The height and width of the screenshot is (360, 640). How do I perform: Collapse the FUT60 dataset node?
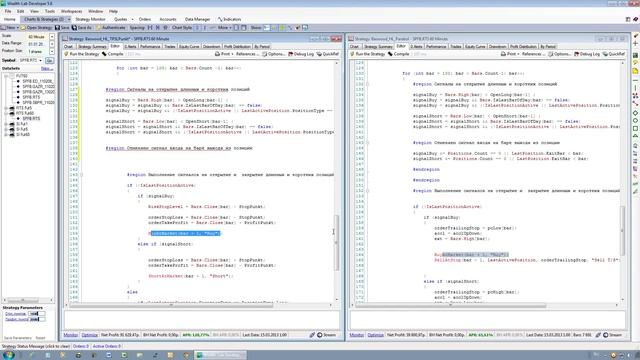pos(6,76)
